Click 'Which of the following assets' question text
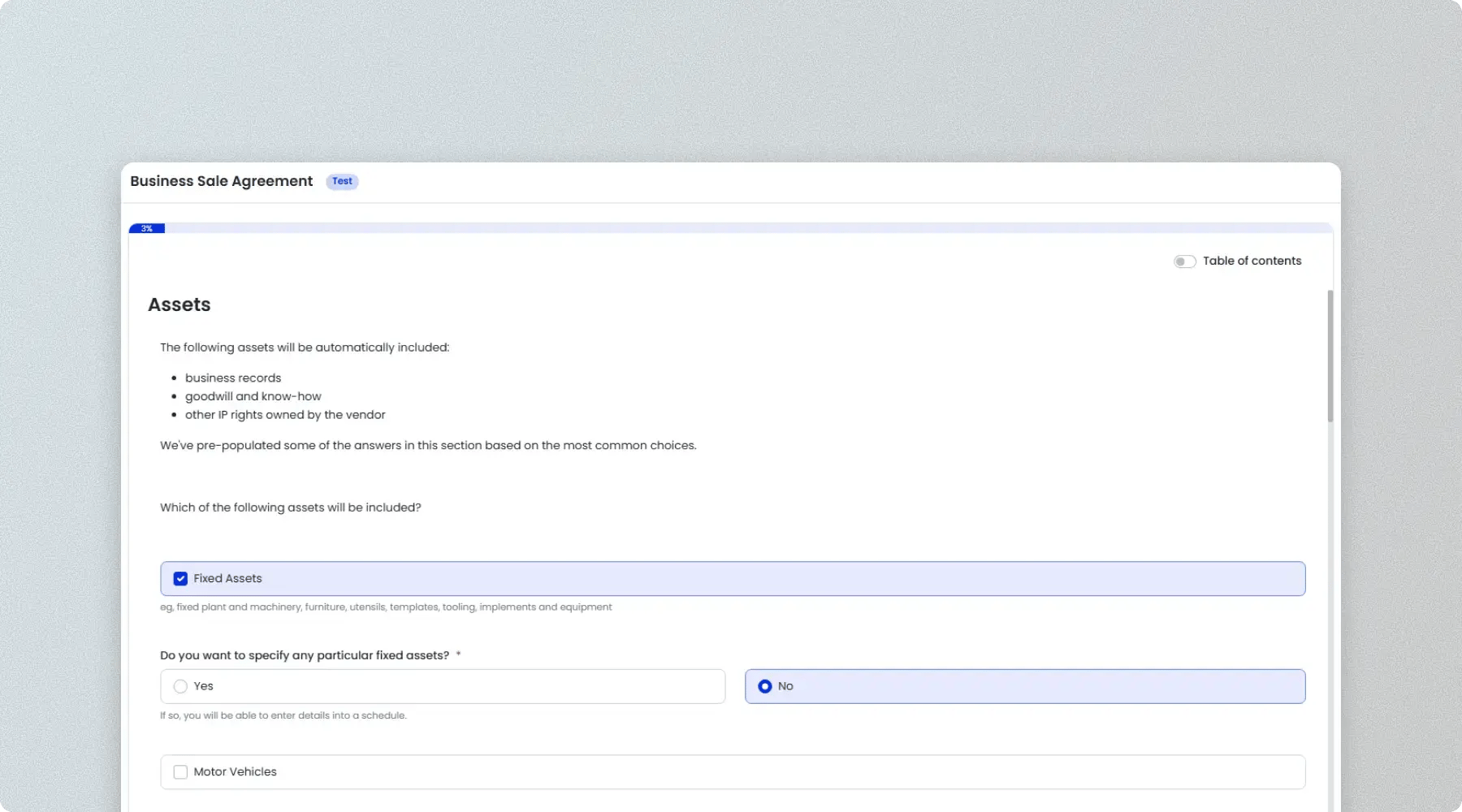The width and height of the screenshot is (1462, 812). point(291,508)
